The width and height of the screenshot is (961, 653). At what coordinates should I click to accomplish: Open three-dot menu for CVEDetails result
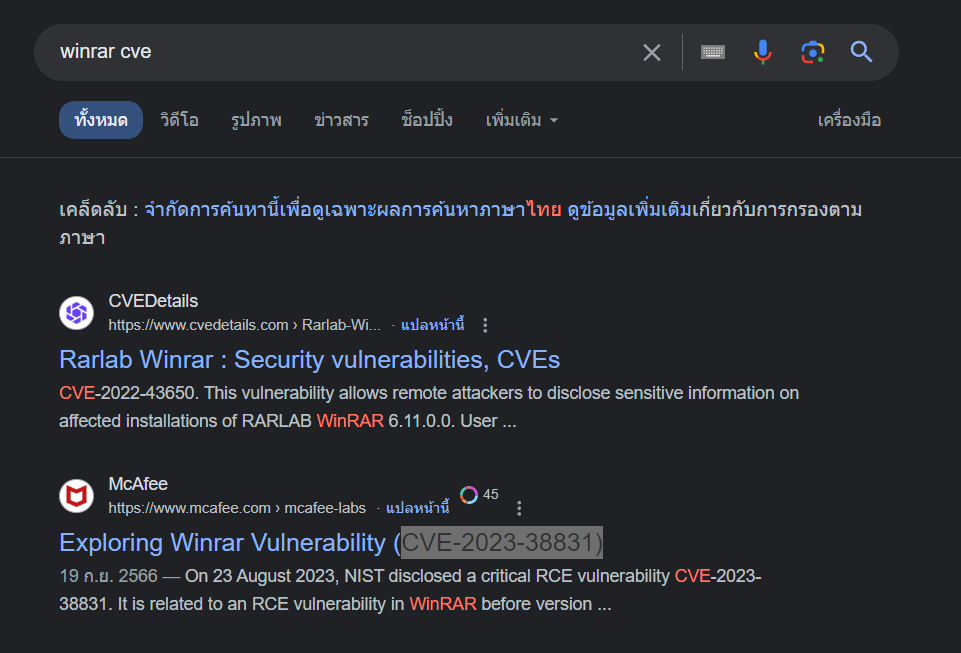[x=486, y=325]
